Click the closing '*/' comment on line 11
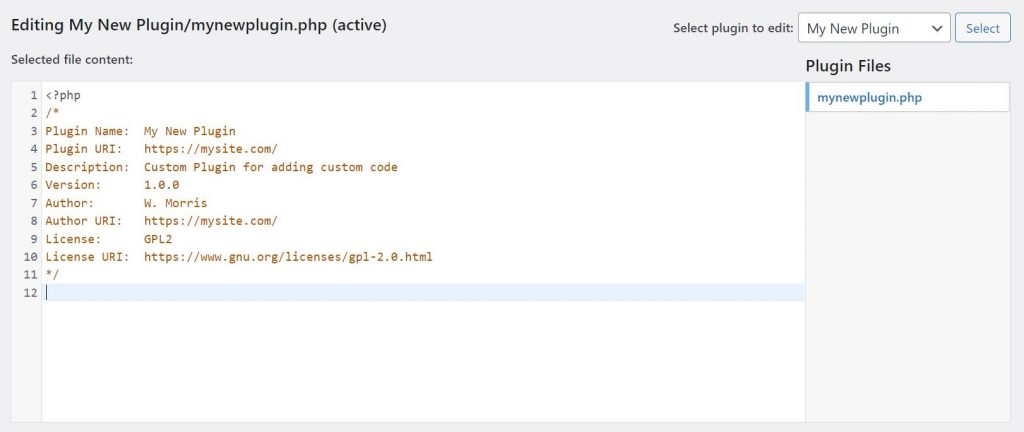 pyautogui.click(x=52, y=274)
